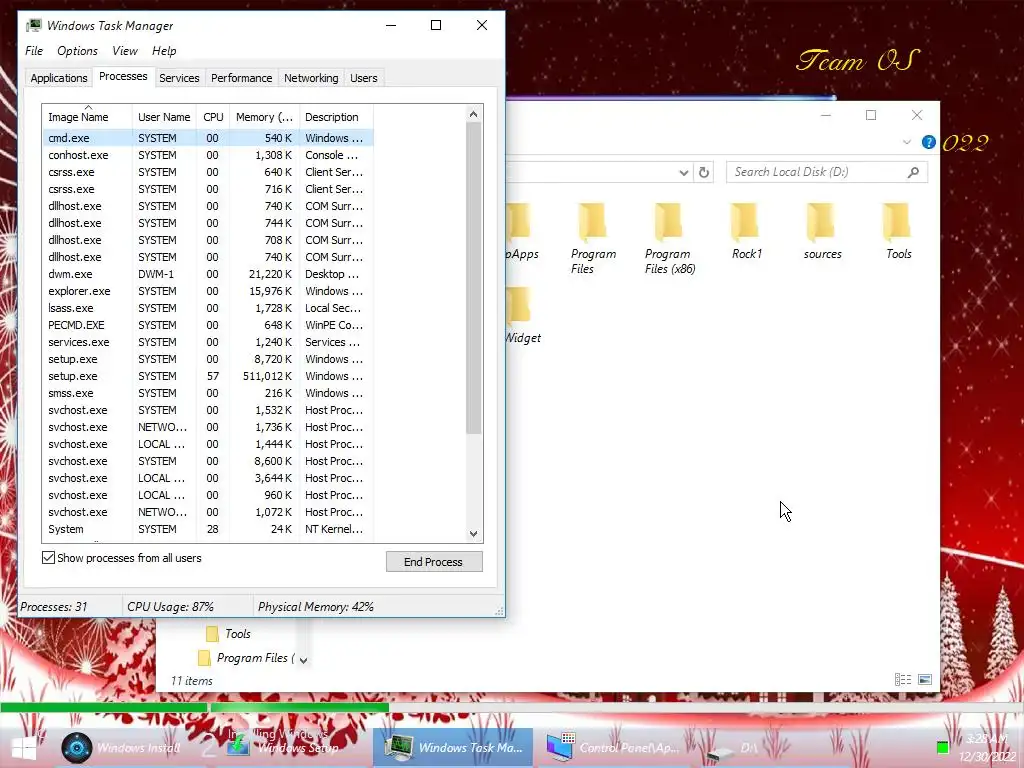Select the conhost.exe process row
The width and height of the screenshot is (1024, 768).
208,155
